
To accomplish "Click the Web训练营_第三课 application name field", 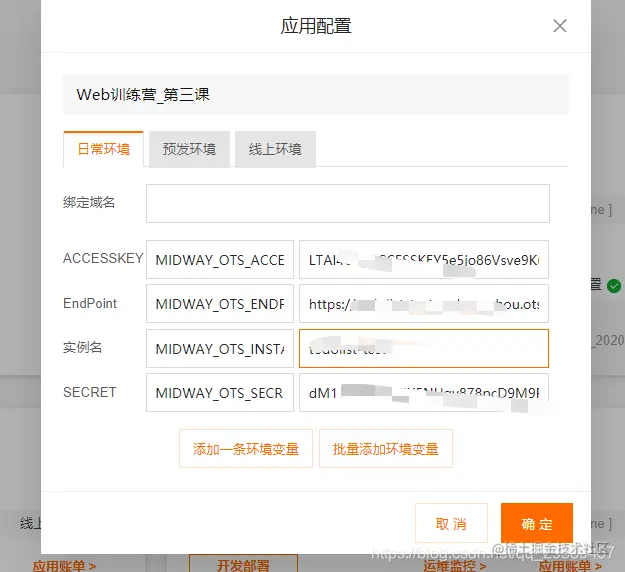I will 315,95.
